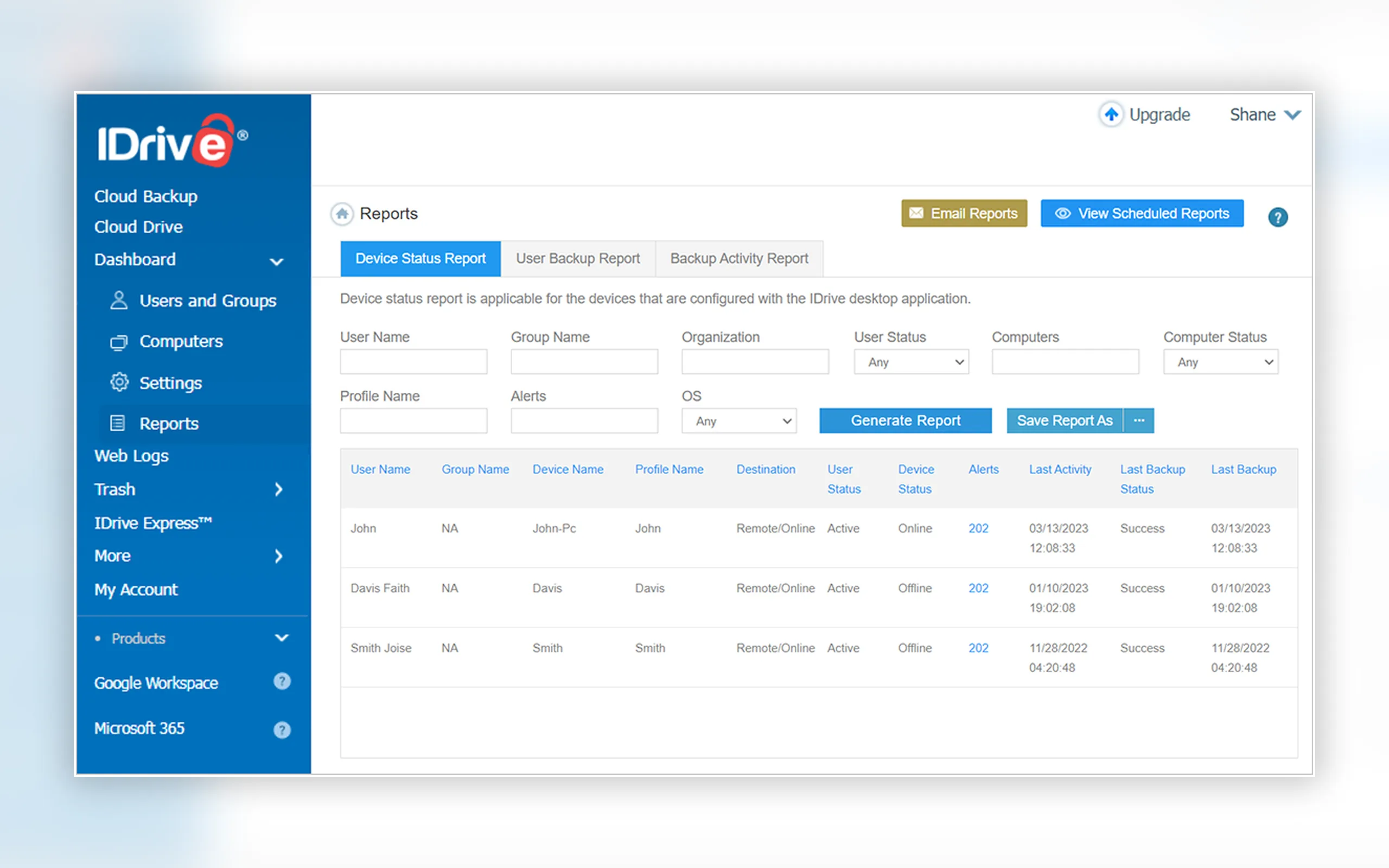Click View Scheduled Reports button
1389x868 pixels.
pos(1142,214)
